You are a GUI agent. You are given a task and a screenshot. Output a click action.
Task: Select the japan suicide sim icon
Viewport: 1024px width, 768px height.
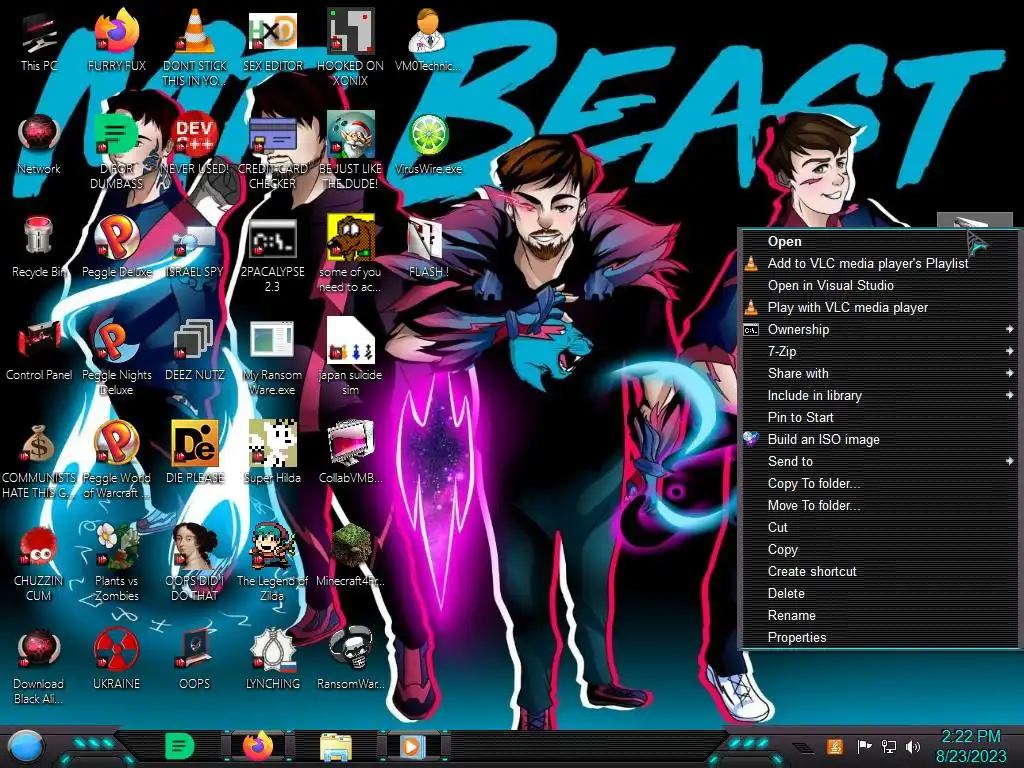(x=351, y=357)
